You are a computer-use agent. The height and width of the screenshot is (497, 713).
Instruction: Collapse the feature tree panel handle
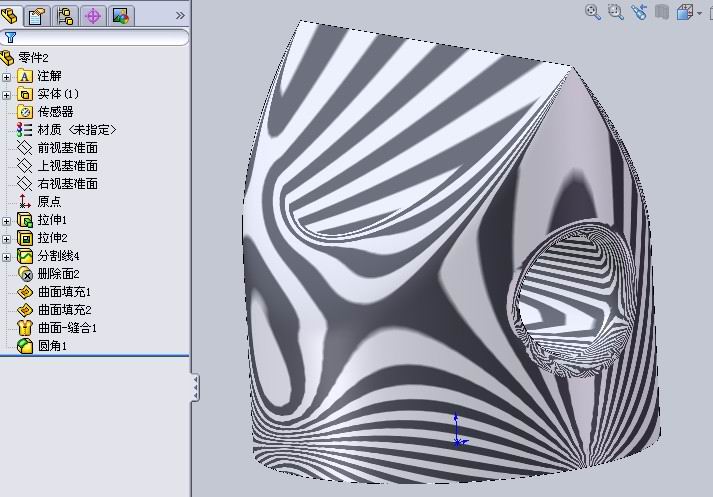coord(195,387)
